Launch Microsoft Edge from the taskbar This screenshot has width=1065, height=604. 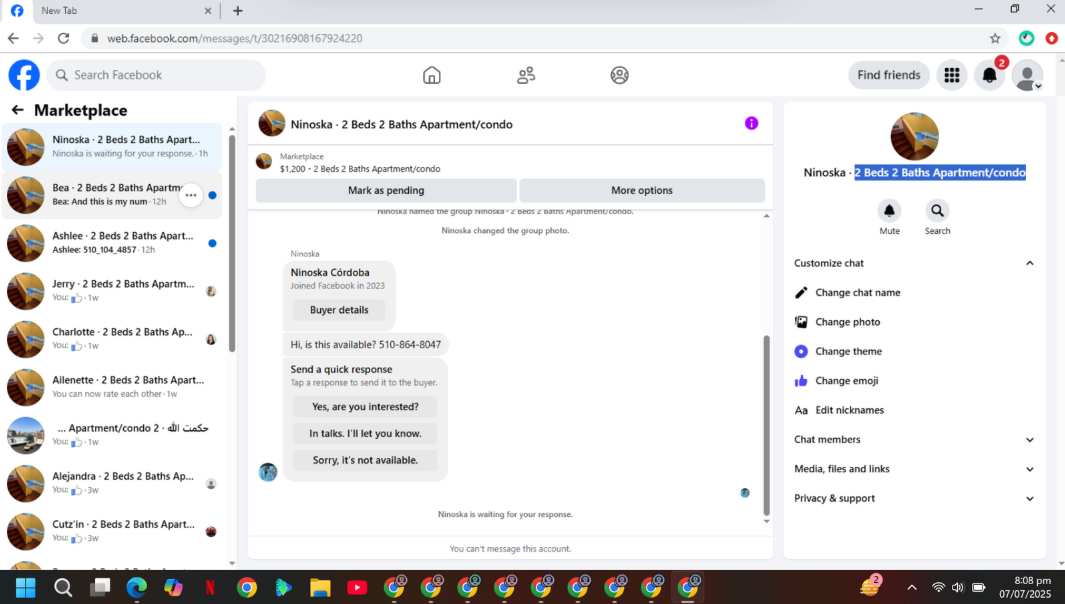coord(137,588)
